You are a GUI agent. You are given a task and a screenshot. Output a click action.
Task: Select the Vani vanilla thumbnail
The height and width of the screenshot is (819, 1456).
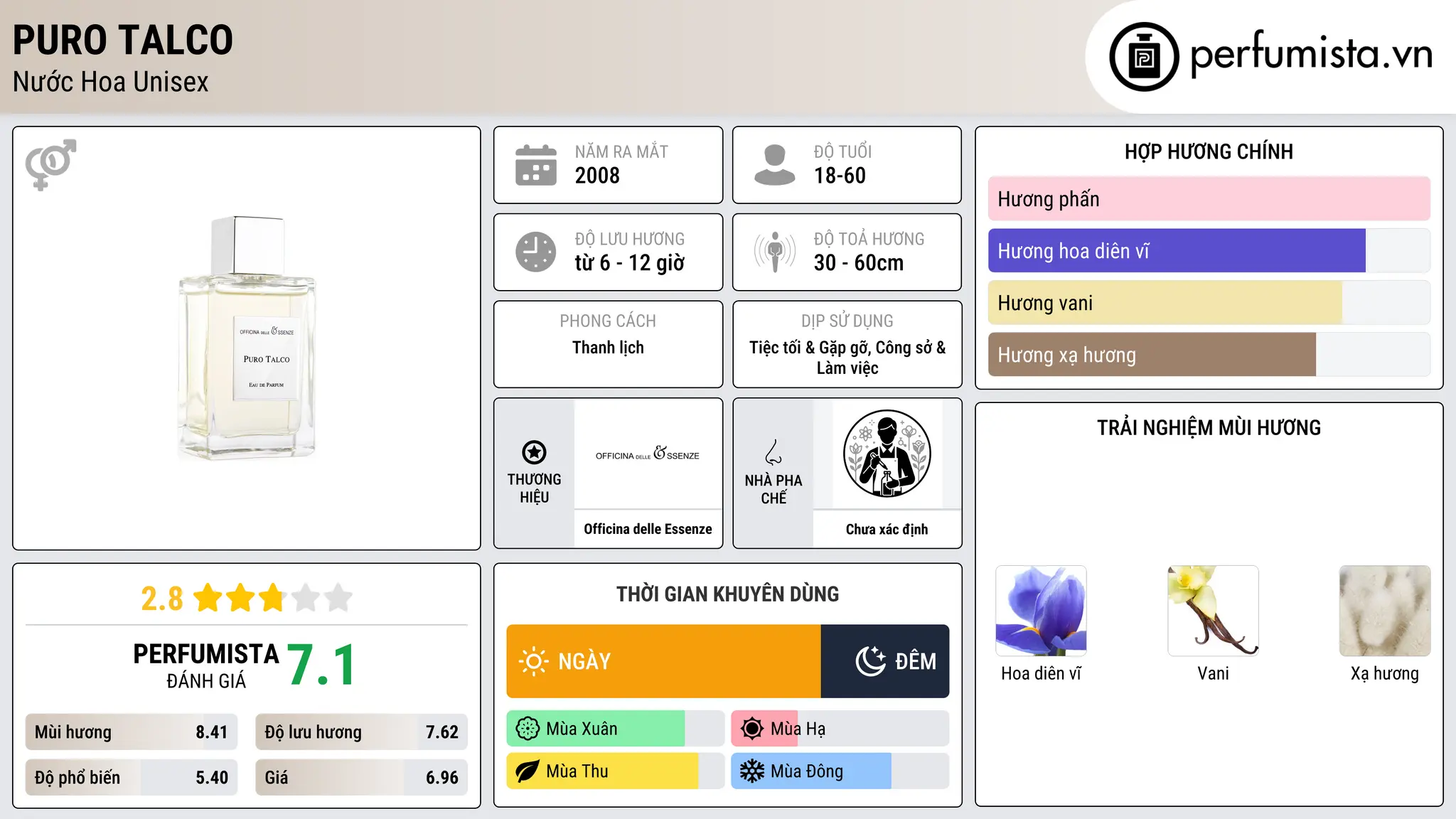(x=1213, y=611)
